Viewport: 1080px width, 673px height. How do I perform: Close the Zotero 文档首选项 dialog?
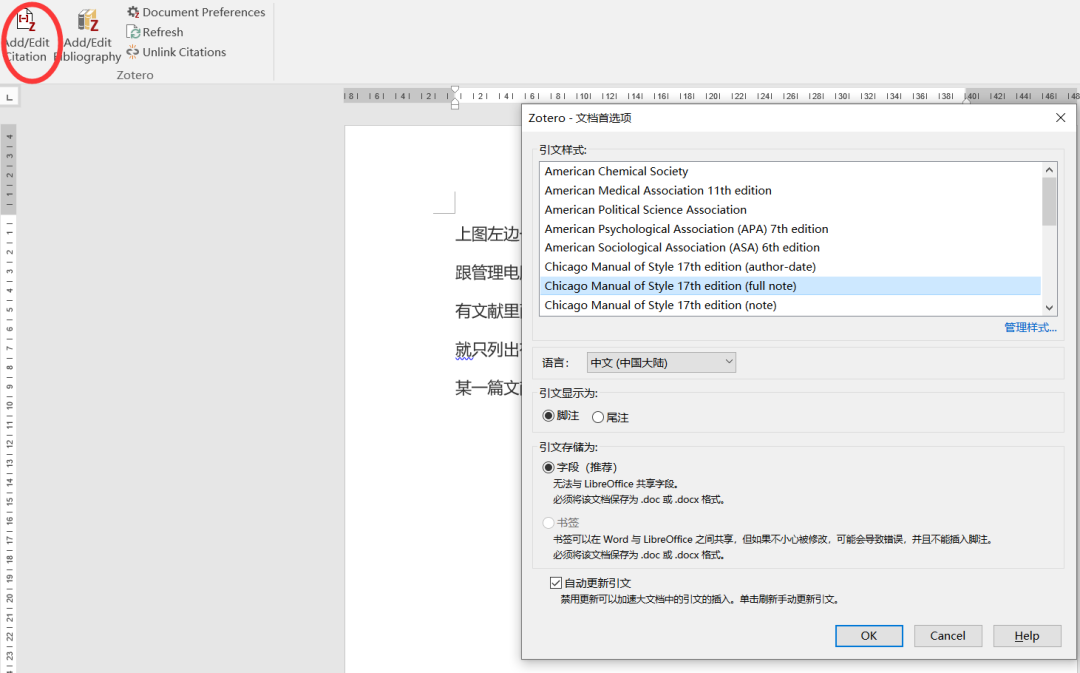(1060, 118)
